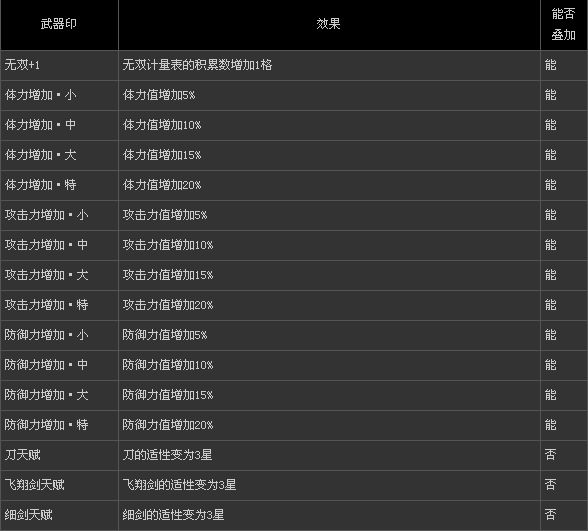588x531 pixels.
Task: Click 能 in the 防御力增加·特 row
Action: pos(550,425)
